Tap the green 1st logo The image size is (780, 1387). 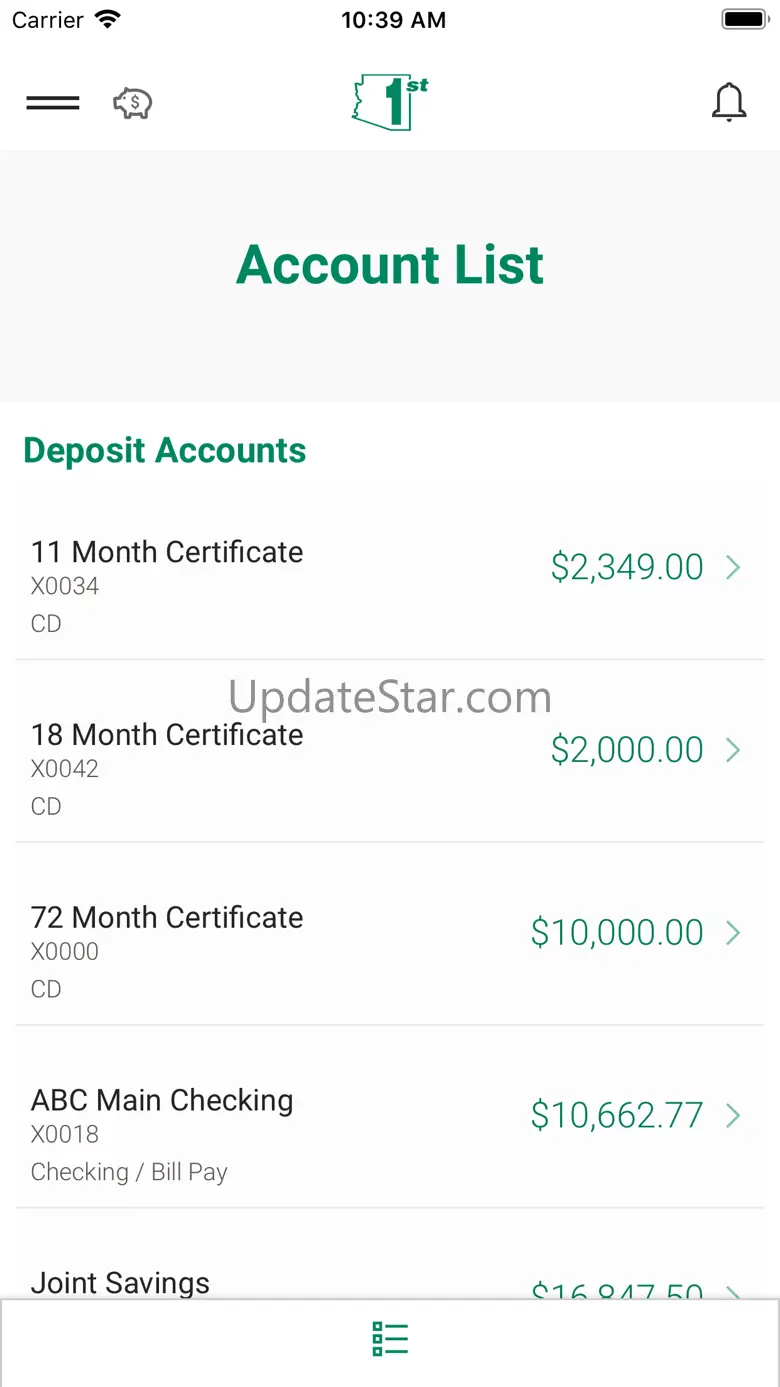[x=390, y=103]
